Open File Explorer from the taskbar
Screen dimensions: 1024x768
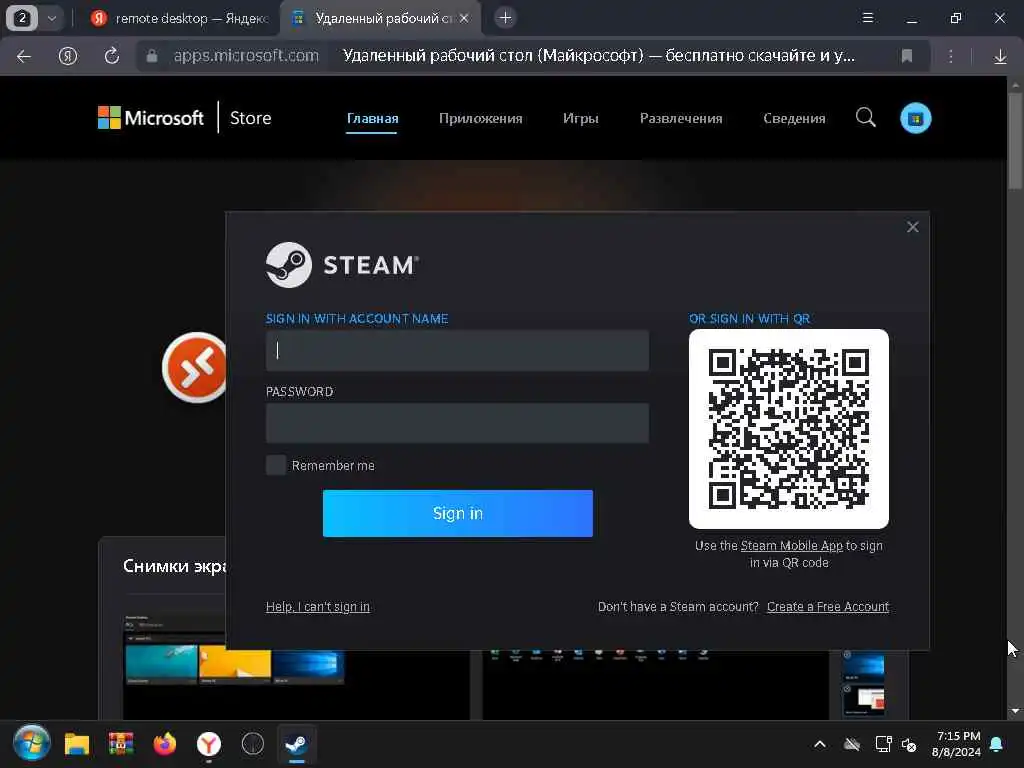click(76, 744)
